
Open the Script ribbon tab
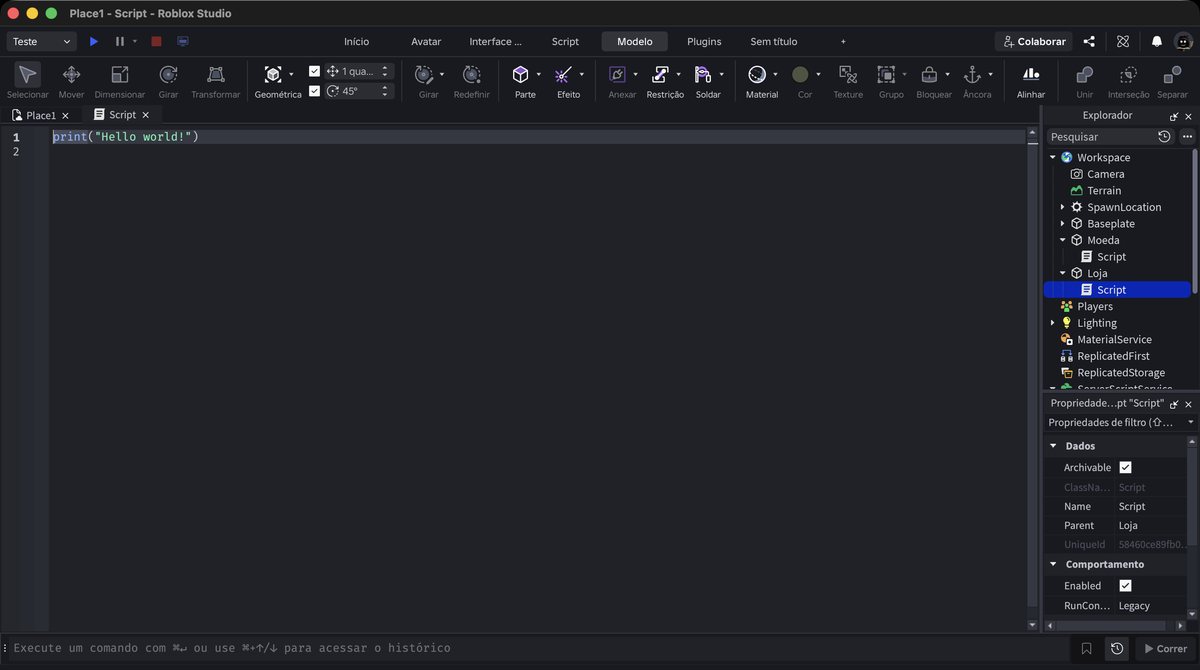pyautogui.click(x=565, y=41)
